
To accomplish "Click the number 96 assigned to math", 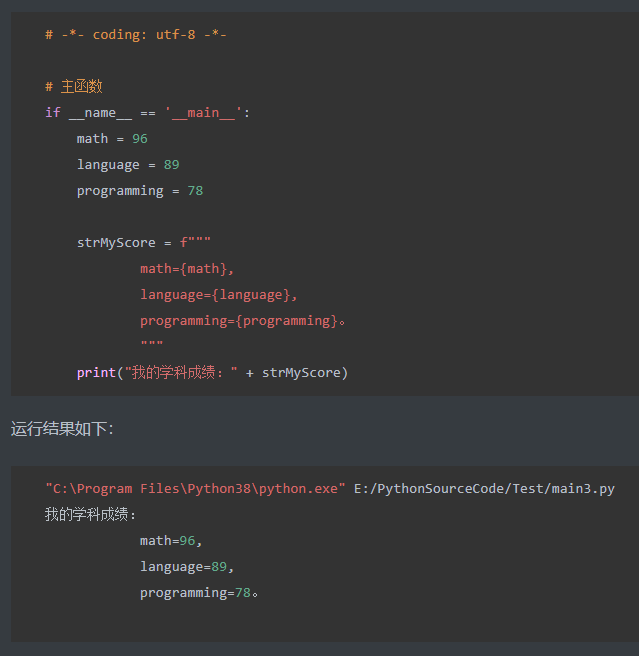I will pyautogui.click(x=140, y=139).
